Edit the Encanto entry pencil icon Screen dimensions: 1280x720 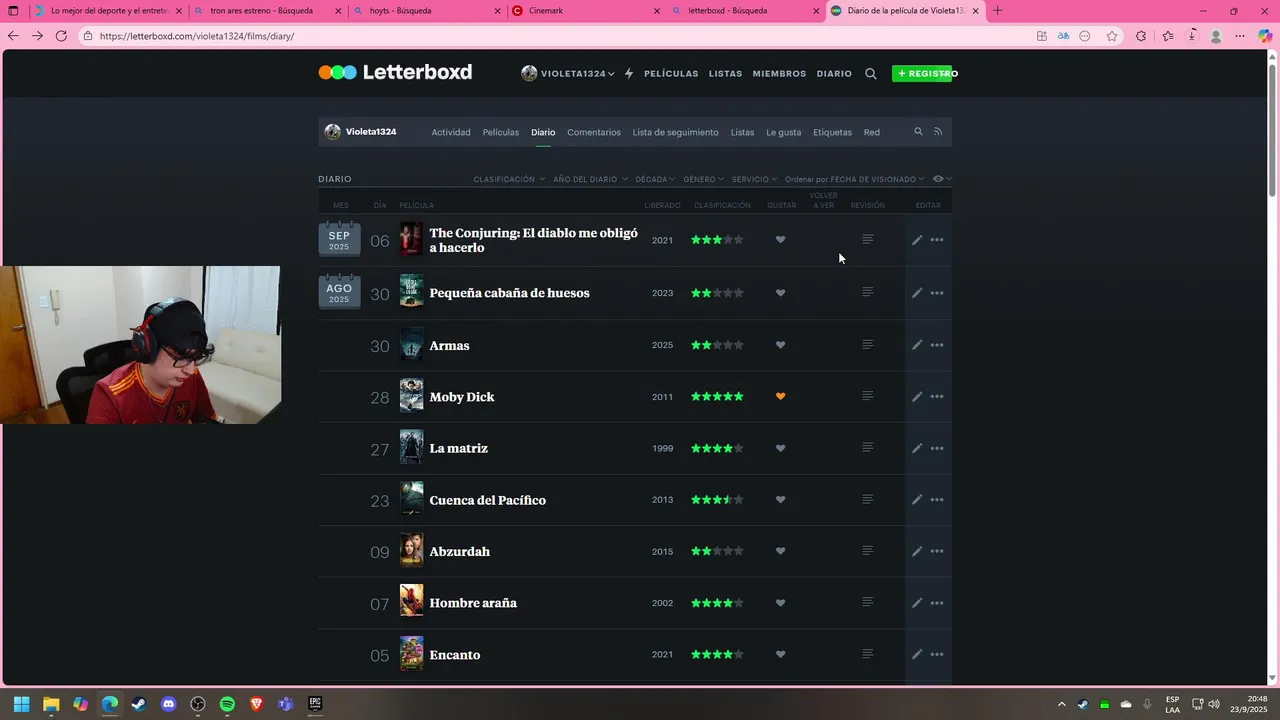point(917,654)
